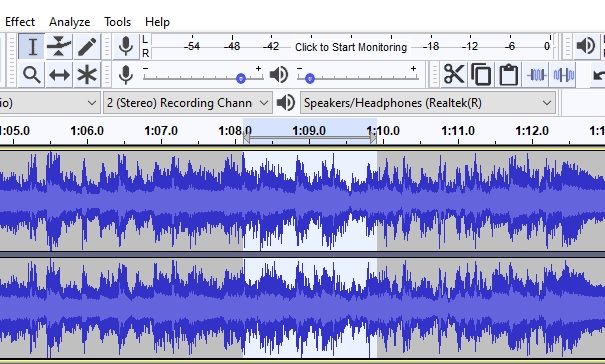
Task: Cut selection with the scissors icon
Action: click(454, 74)
